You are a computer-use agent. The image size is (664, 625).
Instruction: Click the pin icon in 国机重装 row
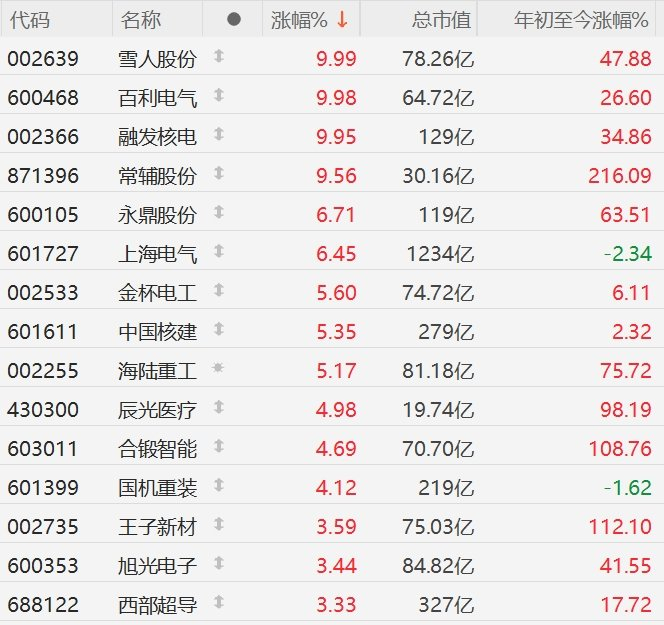[x=219, y=485]
